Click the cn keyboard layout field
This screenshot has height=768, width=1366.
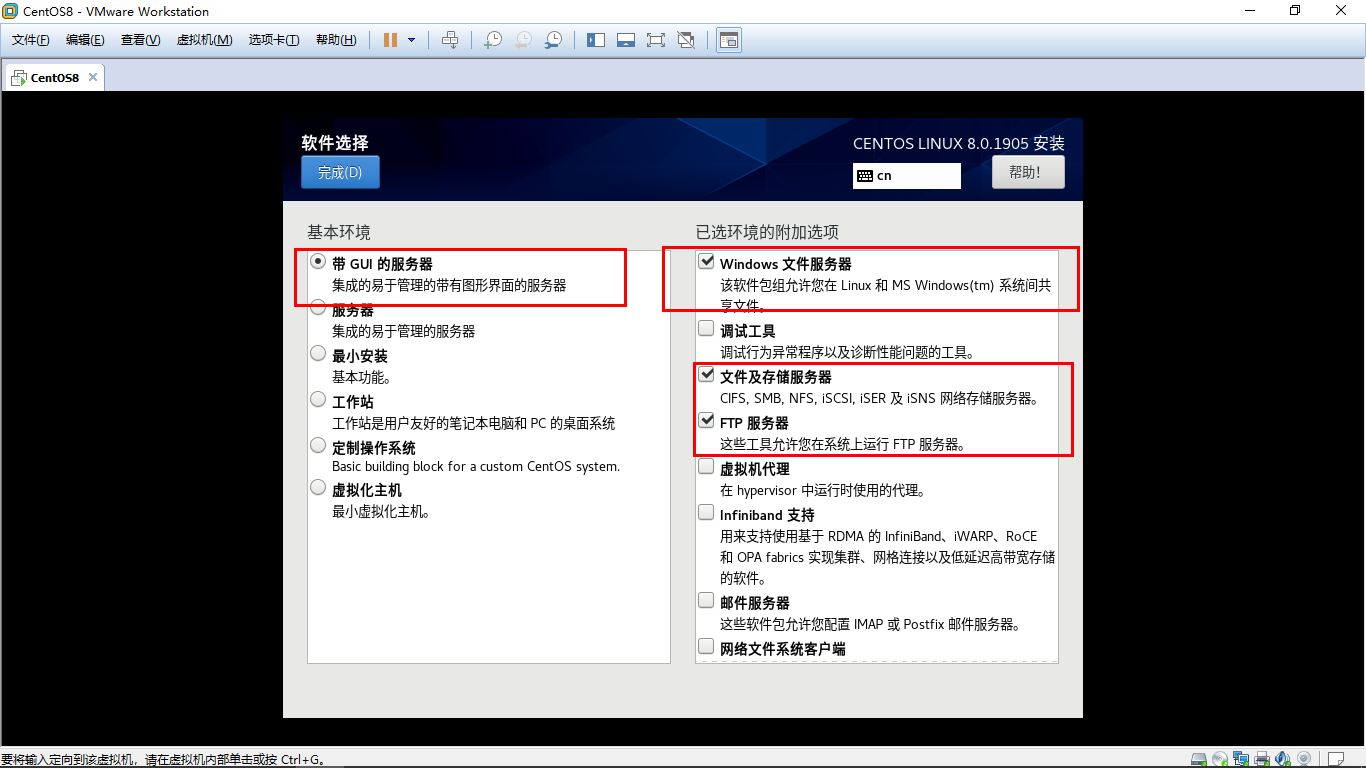[x=907, y=176]
